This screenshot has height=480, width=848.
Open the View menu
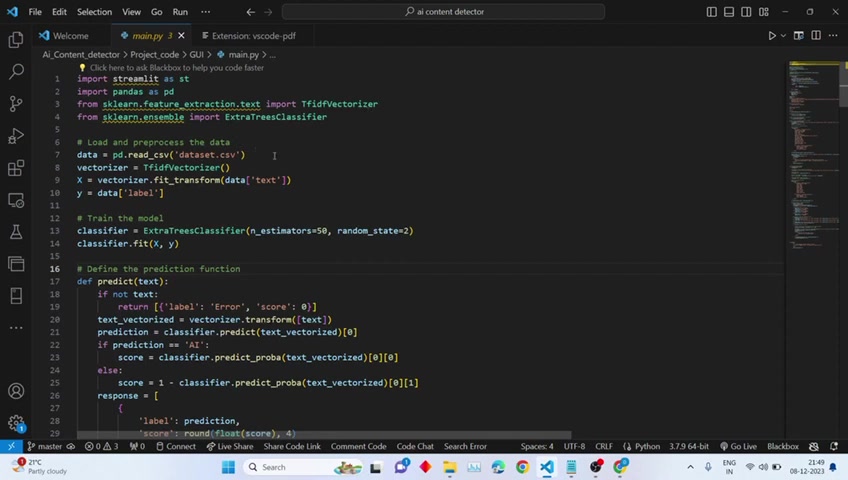pos(131,12)
